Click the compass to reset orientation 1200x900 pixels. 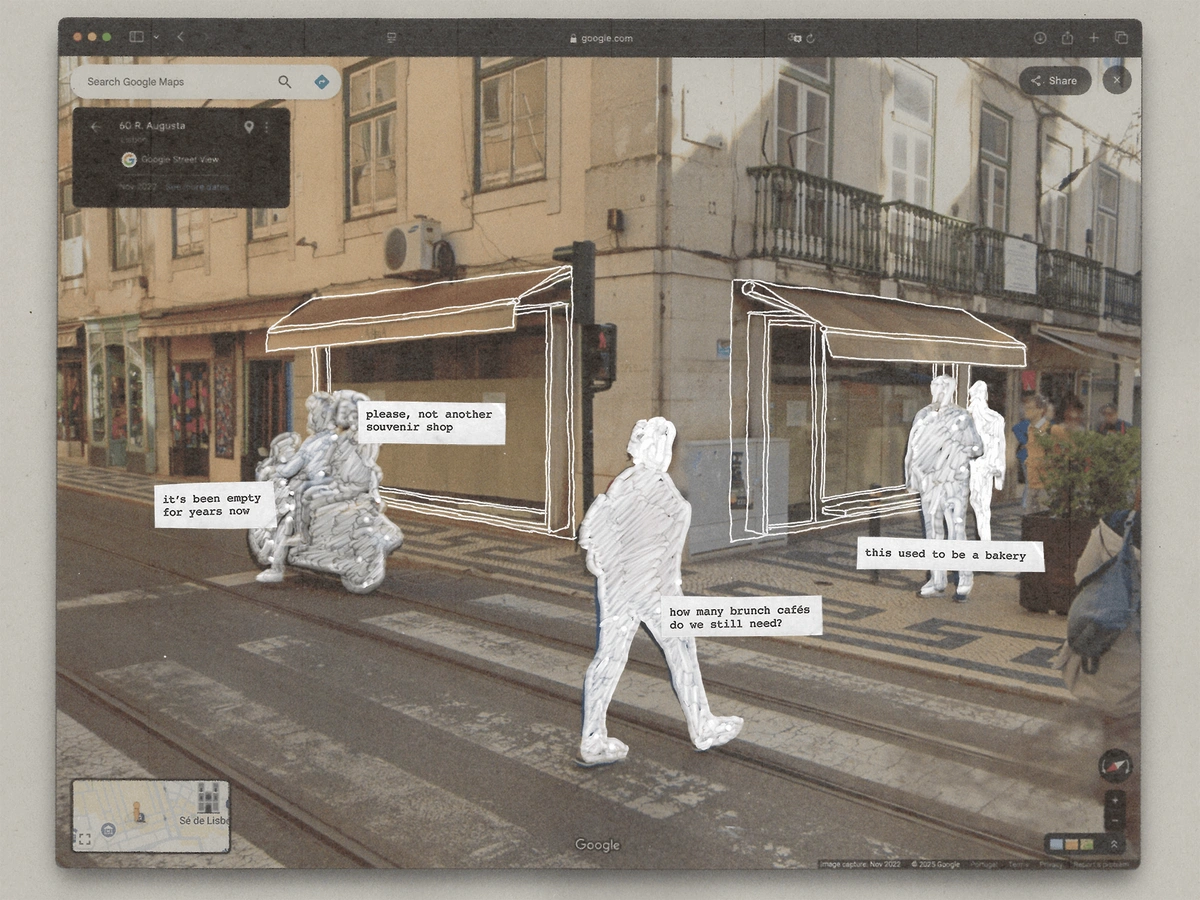(x=1114, y=765)
